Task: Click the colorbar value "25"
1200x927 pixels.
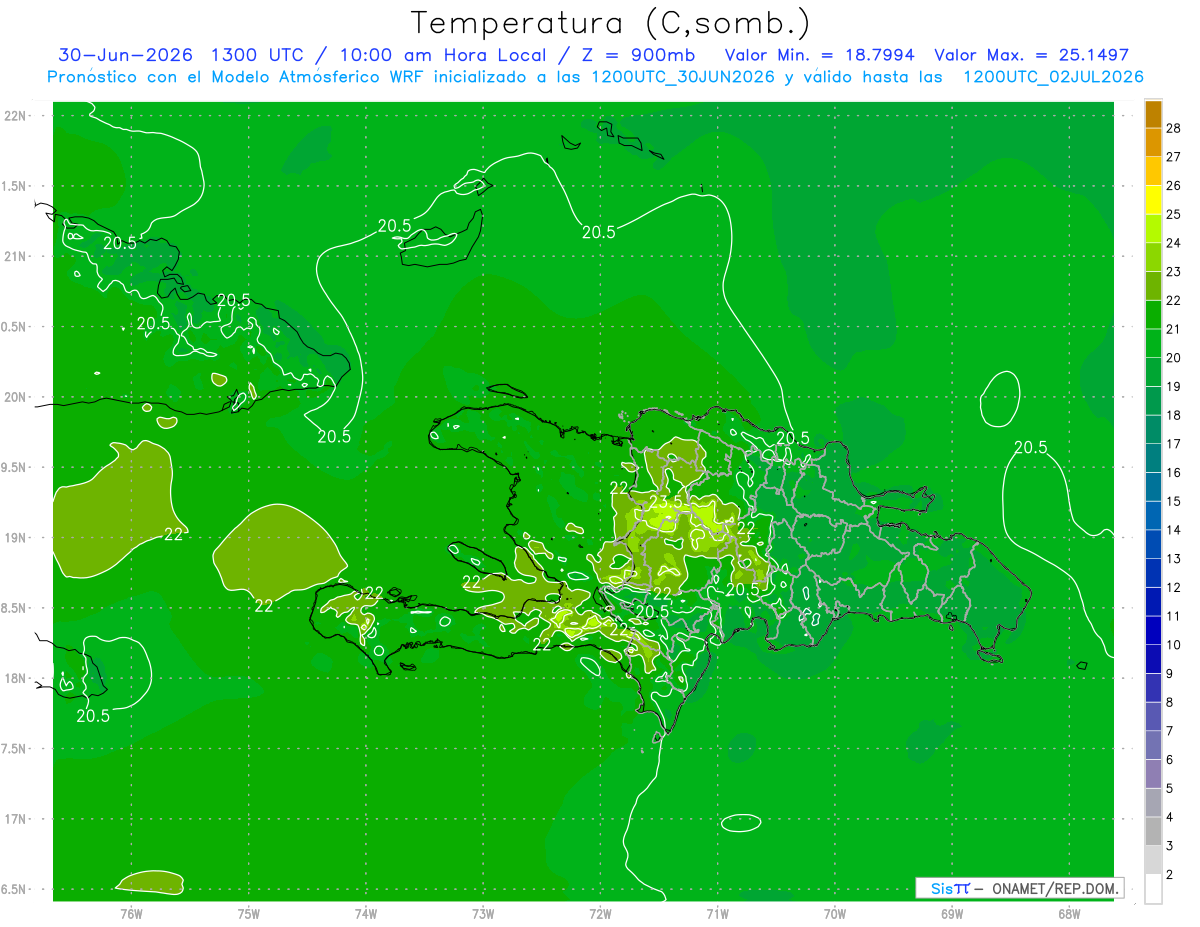Action: click(x=1174, y=214)
